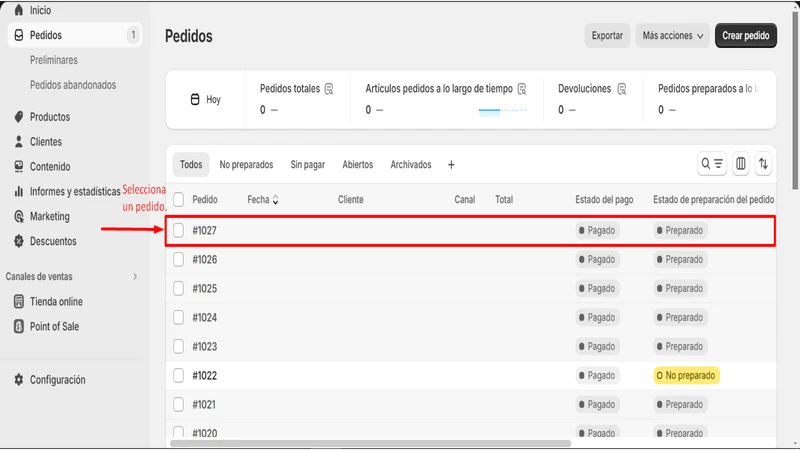Click report icon beside Pedidos totales
Image resolution: width=800 pixels, height=450 pixels.
point(329,89)
